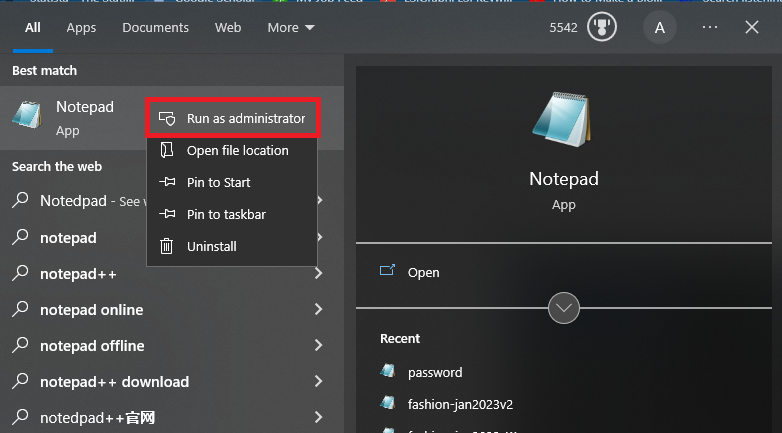Expand the notepad online suggestion arrow
This screenshot has height=433, width=782.
pos(318,309)
